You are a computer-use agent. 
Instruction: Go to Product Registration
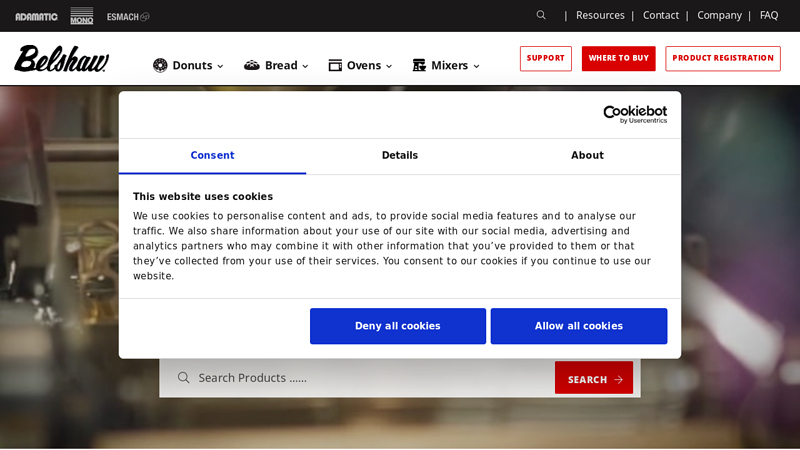722,58
